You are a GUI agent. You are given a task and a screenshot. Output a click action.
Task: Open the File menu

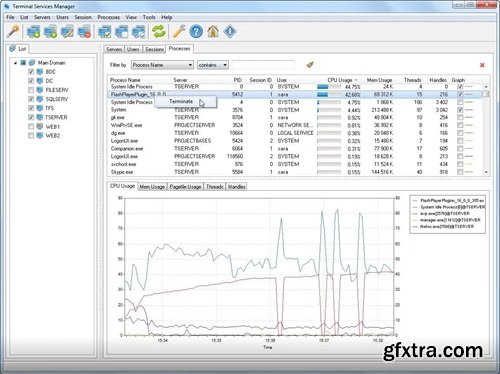tap(10, 17)
